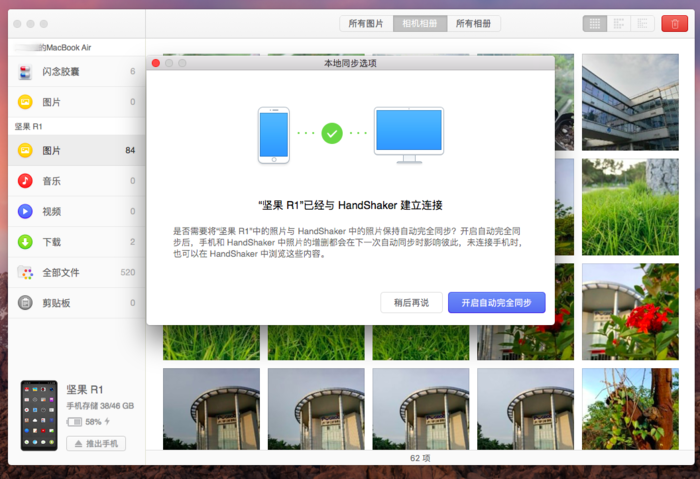The width and height of the screenshot is (700, 479).
Task: Click the 坚果 R1 phone screen preview
Action: [39, 415]
